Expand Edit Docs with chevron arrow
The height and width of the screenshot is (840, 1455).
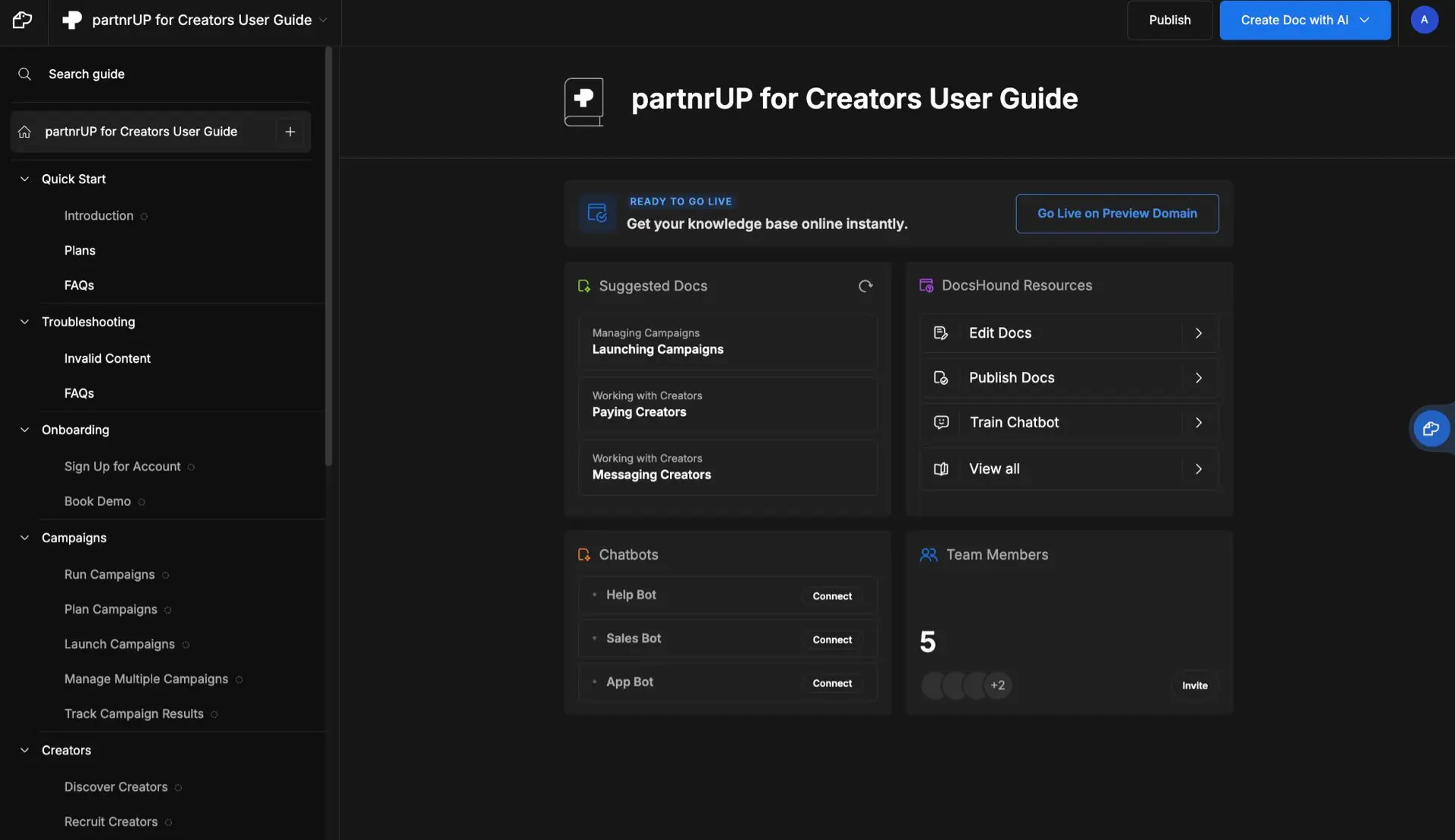tap(1198, 333)
